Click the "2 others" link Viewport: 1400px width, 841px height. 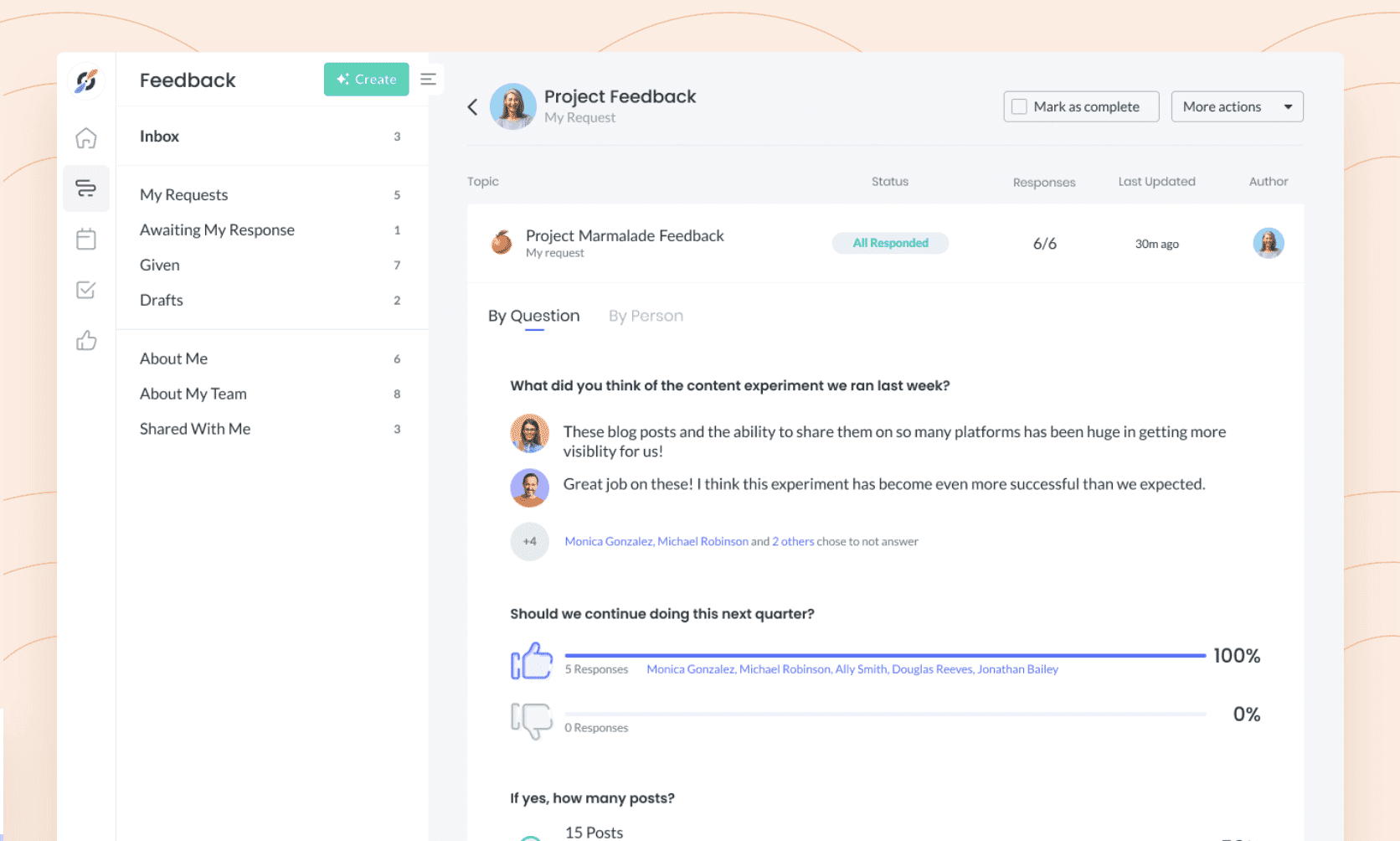(792, 541)
